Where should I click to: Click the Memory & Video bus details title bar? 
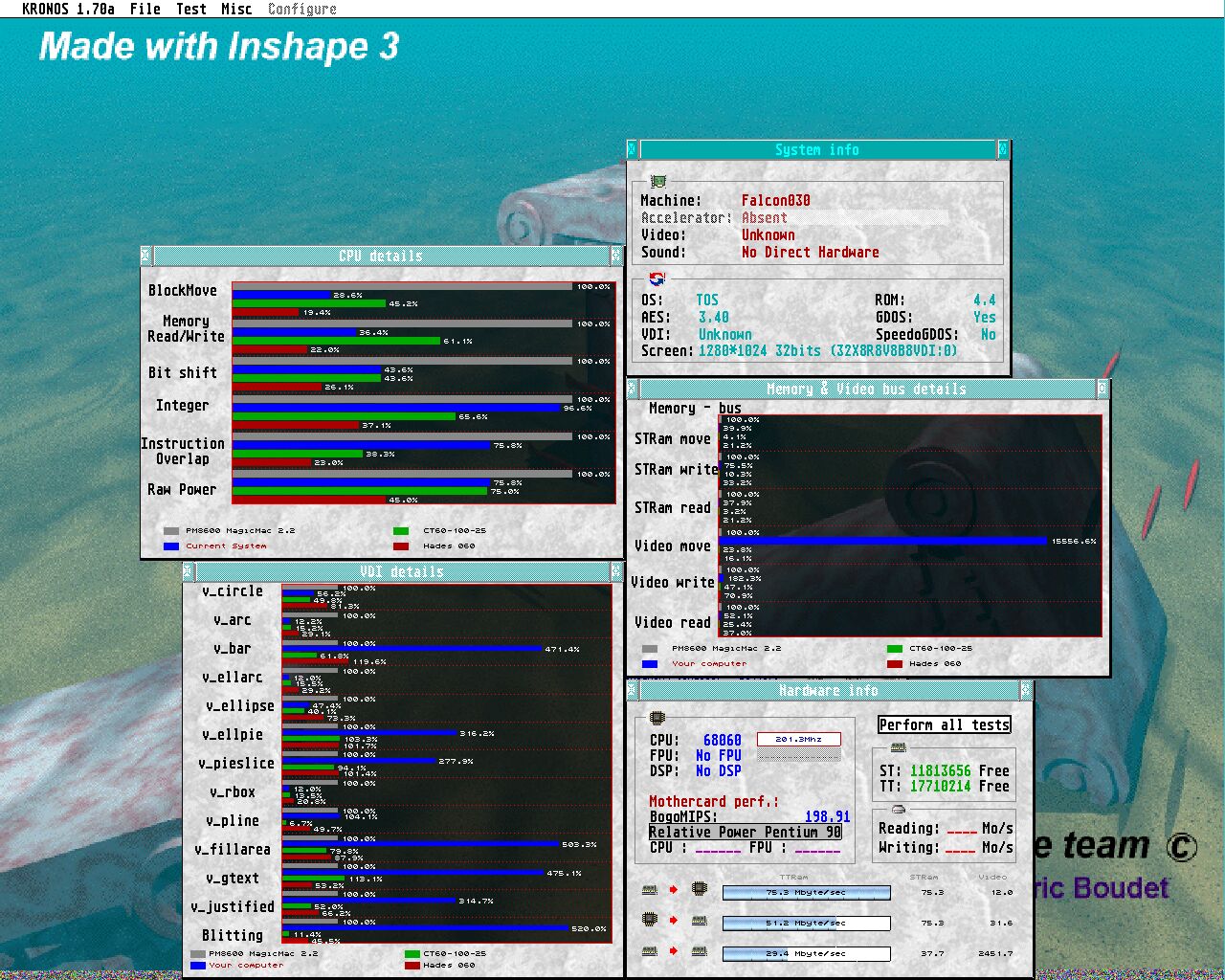[866, 389]
